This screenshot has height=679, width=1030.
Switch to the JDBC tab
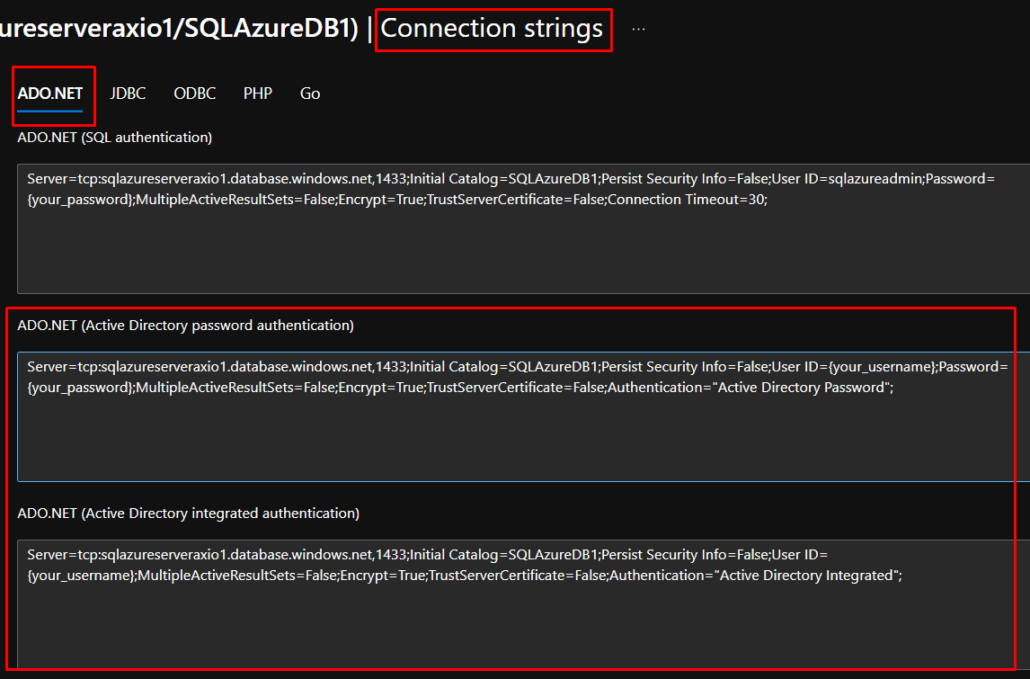point(127,93)
